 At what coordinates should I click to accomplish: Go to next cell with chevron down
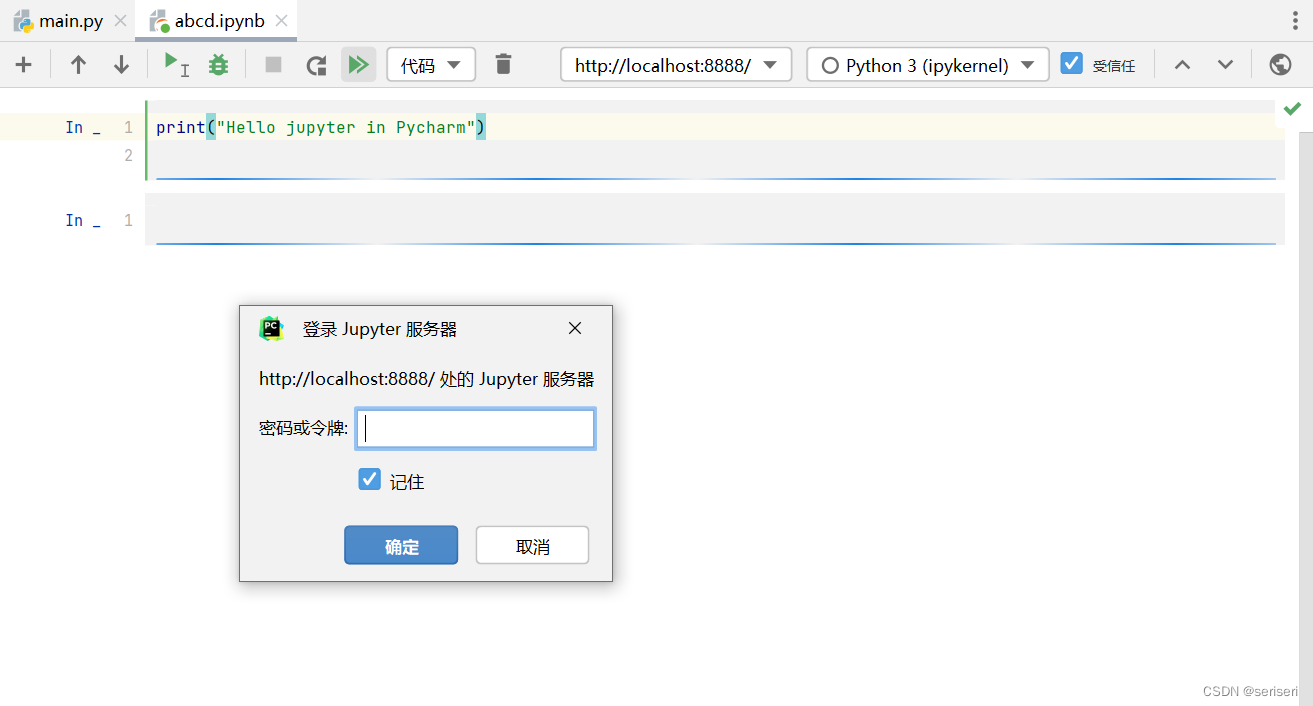coord(1225,65)
